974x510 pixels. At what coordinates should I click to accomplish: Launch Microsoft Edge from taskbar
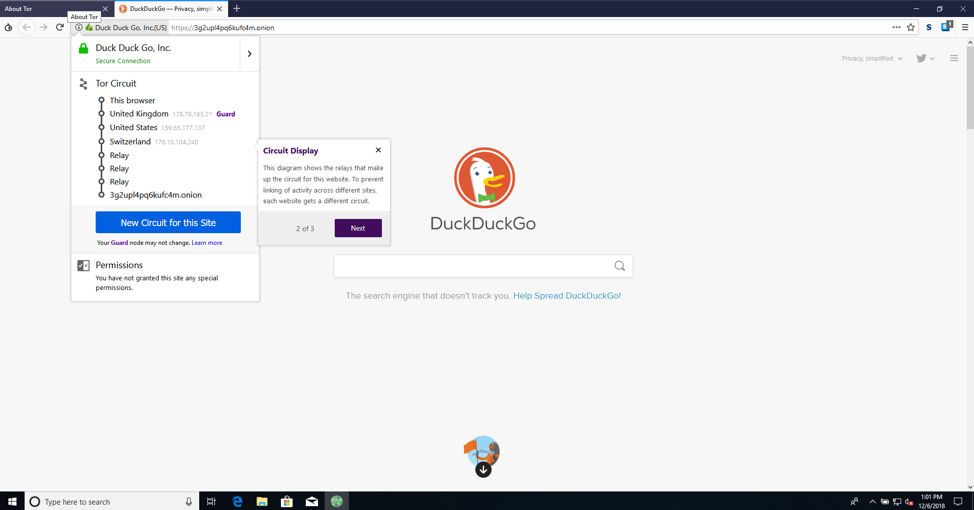click(237, 501)
